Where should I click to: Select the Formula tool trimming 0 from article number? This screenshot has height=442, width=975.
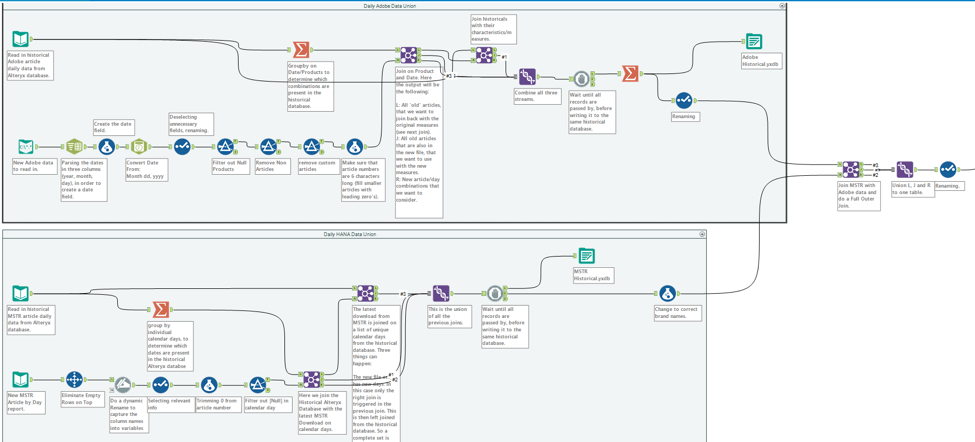pos(209,385)
